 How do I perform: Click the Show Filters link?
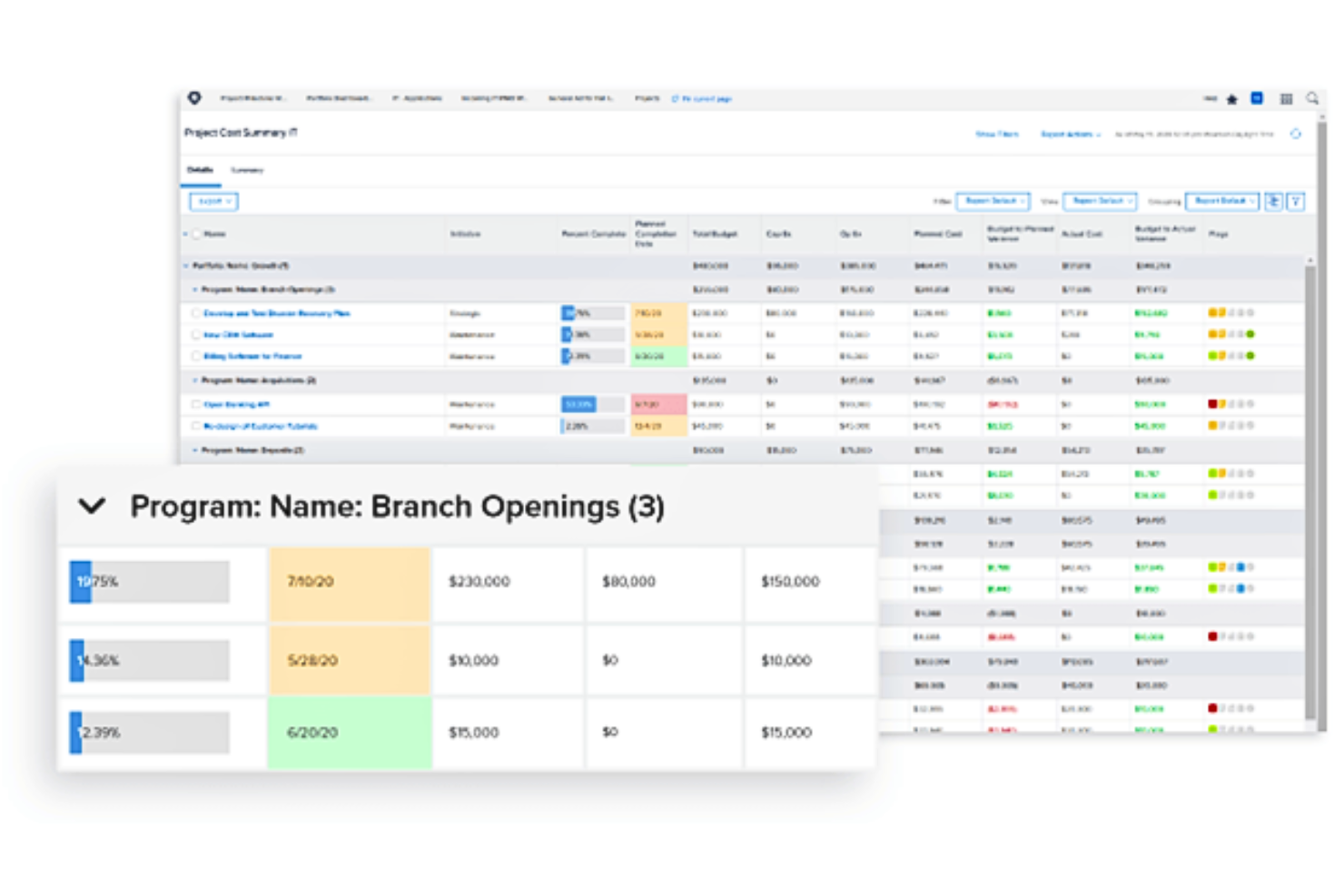pyautogui.click(x=997, y=133)
